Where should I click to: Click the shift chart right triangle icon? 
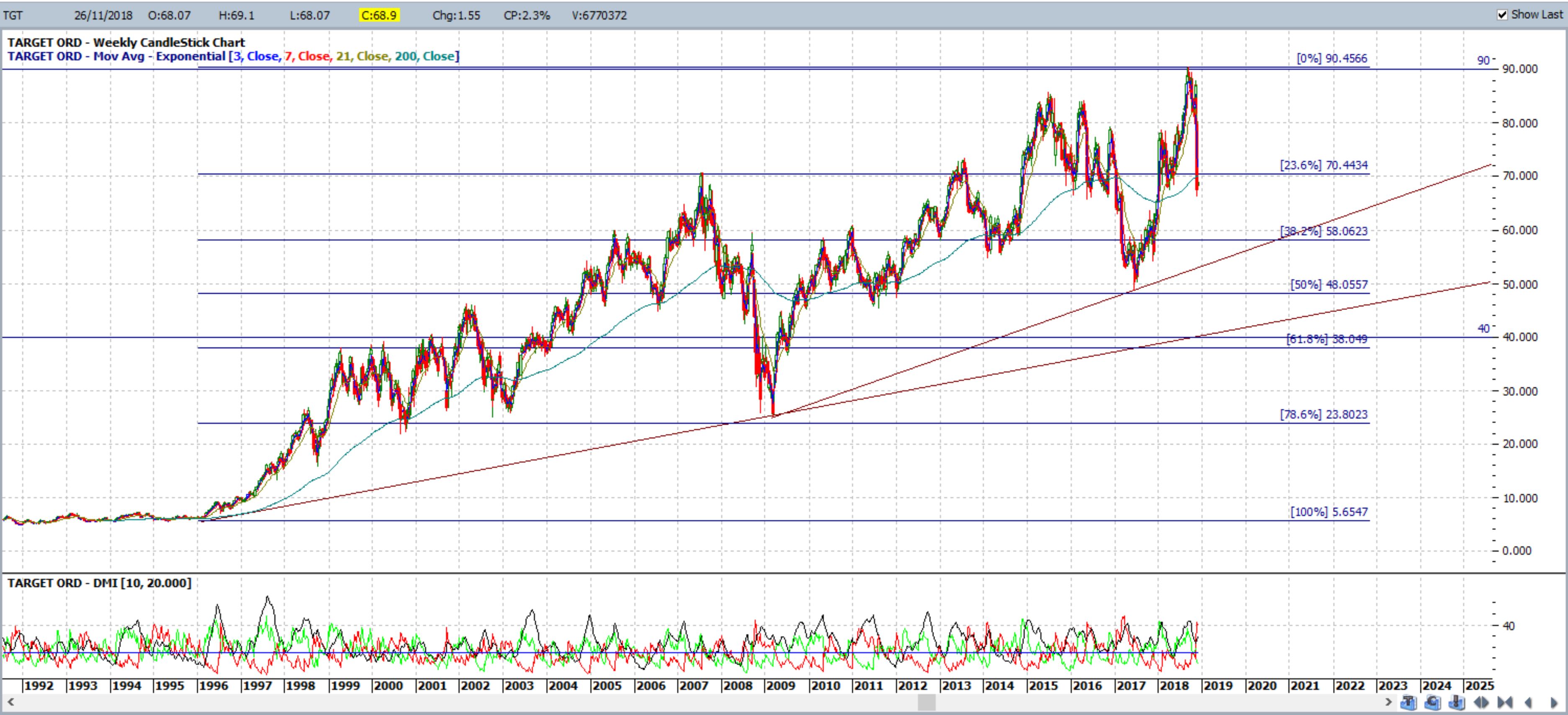coord(1554,702)
